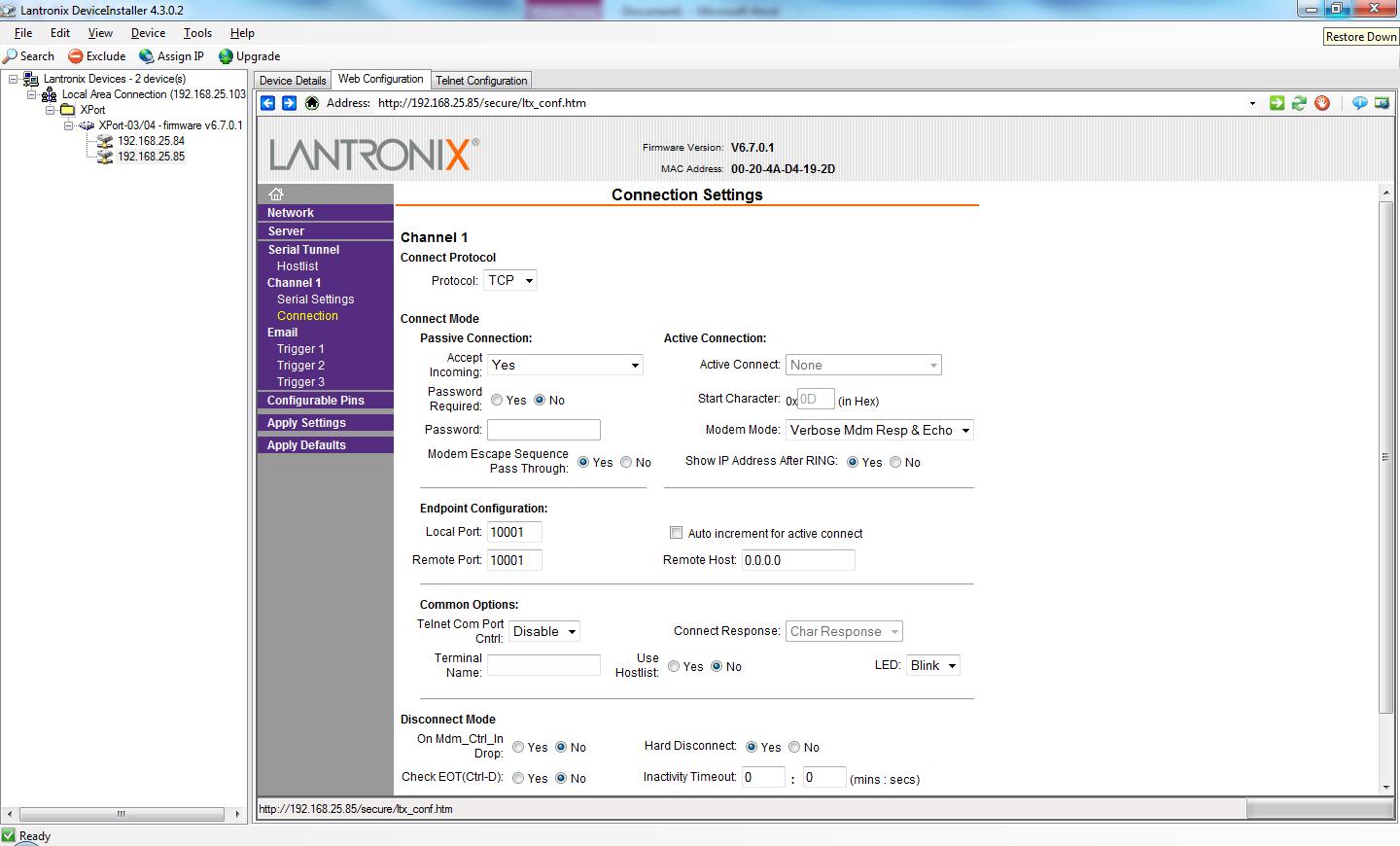Click the red Stop loading icon
Image resolution: width=1400 pixels, height=846 pixels.
pyautogui.click(x=1322, y=103)
